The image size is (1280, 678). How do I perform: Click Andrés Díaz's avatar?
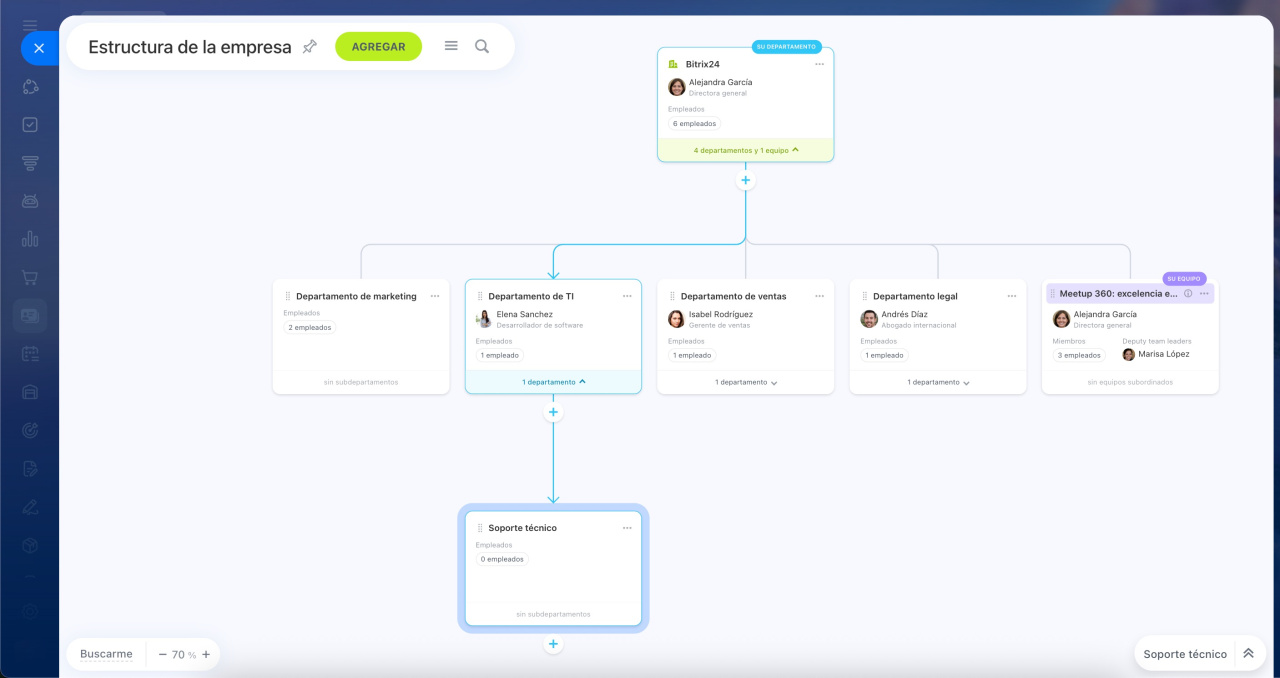coord(869,319)
